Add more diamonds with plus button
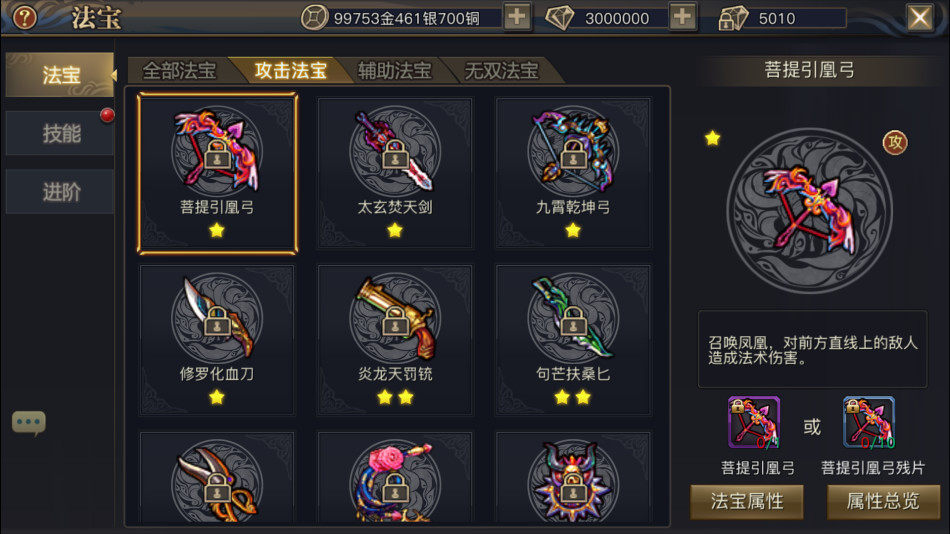 pos(683,17)
